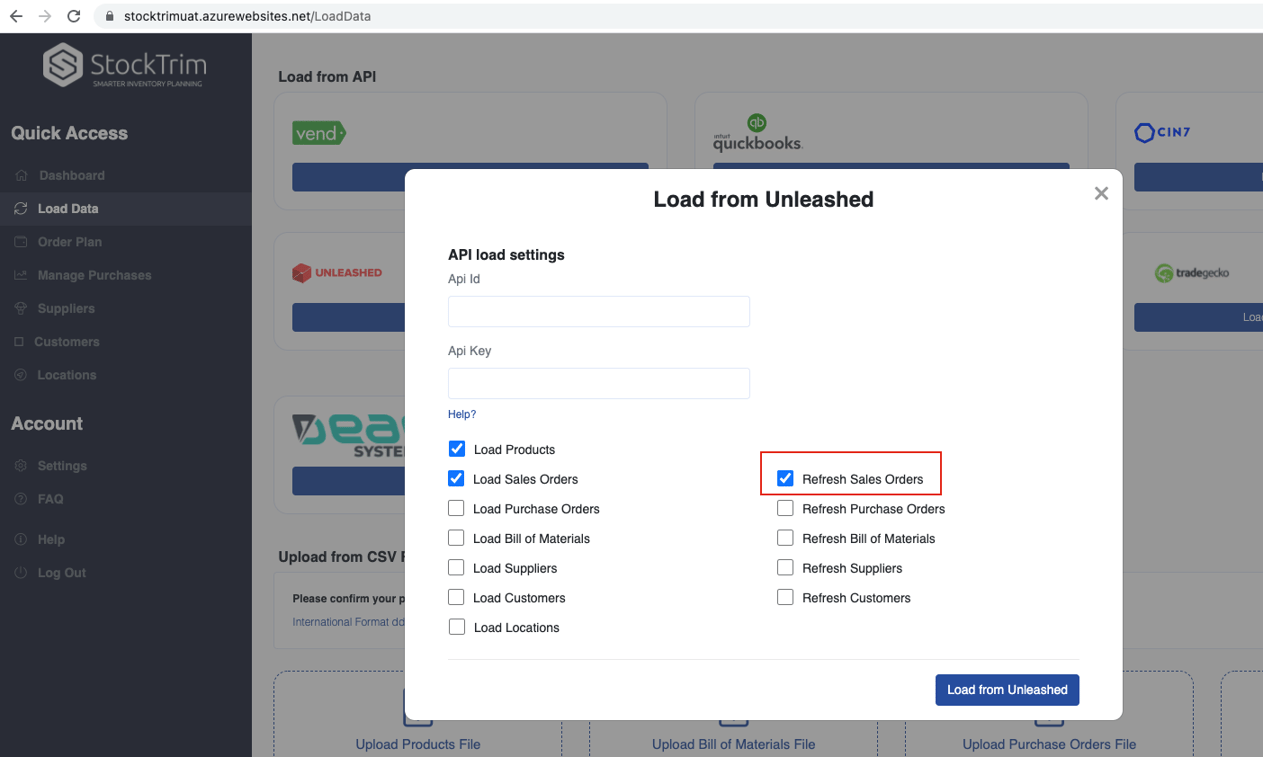Click the Settings gear icon in sidebar
Viewport: 1263px width, 757px height.
[x=21, y=466]
